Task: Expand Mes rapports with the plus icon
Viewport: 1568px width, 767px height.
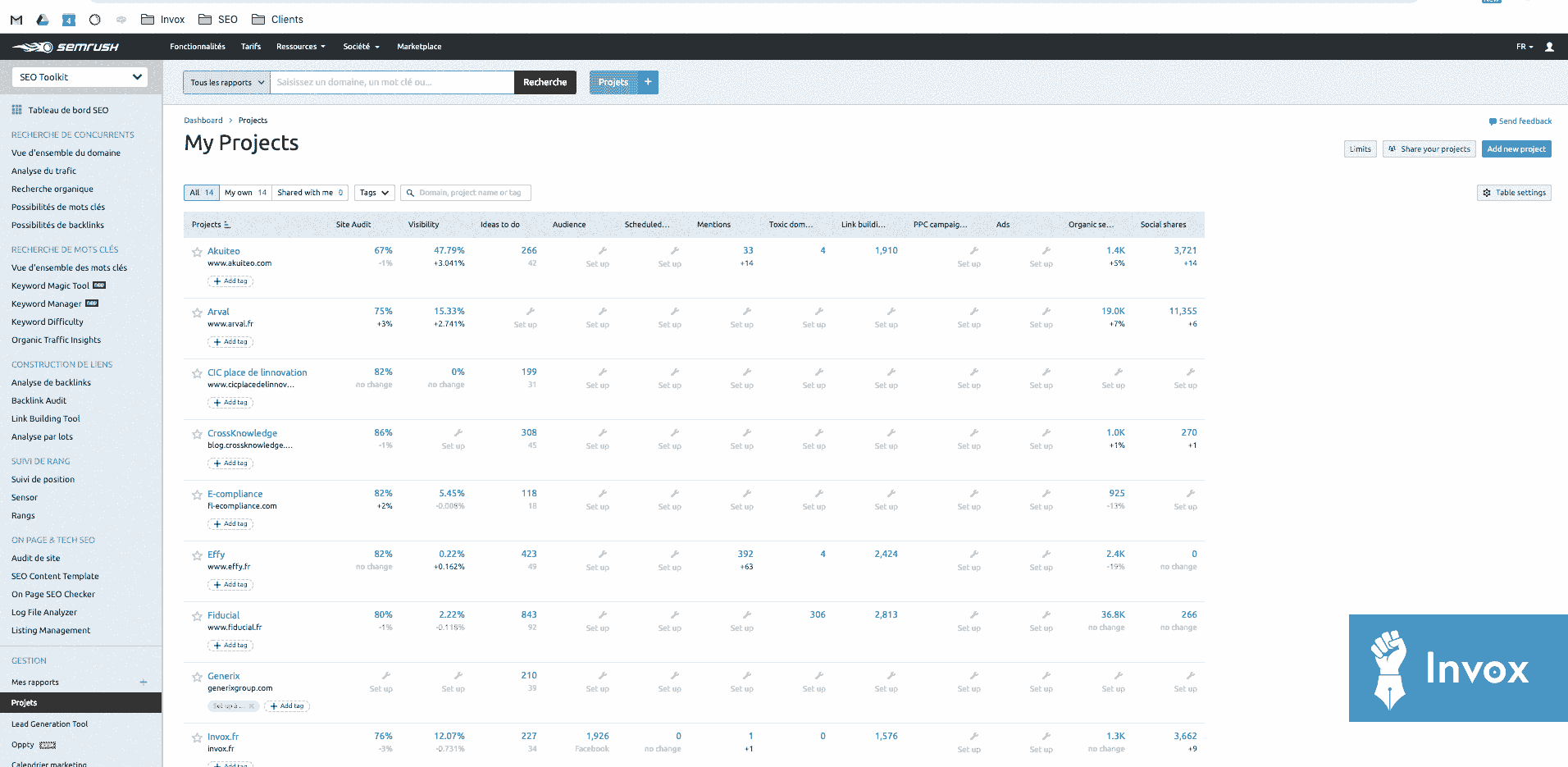Action: [144, 683]
